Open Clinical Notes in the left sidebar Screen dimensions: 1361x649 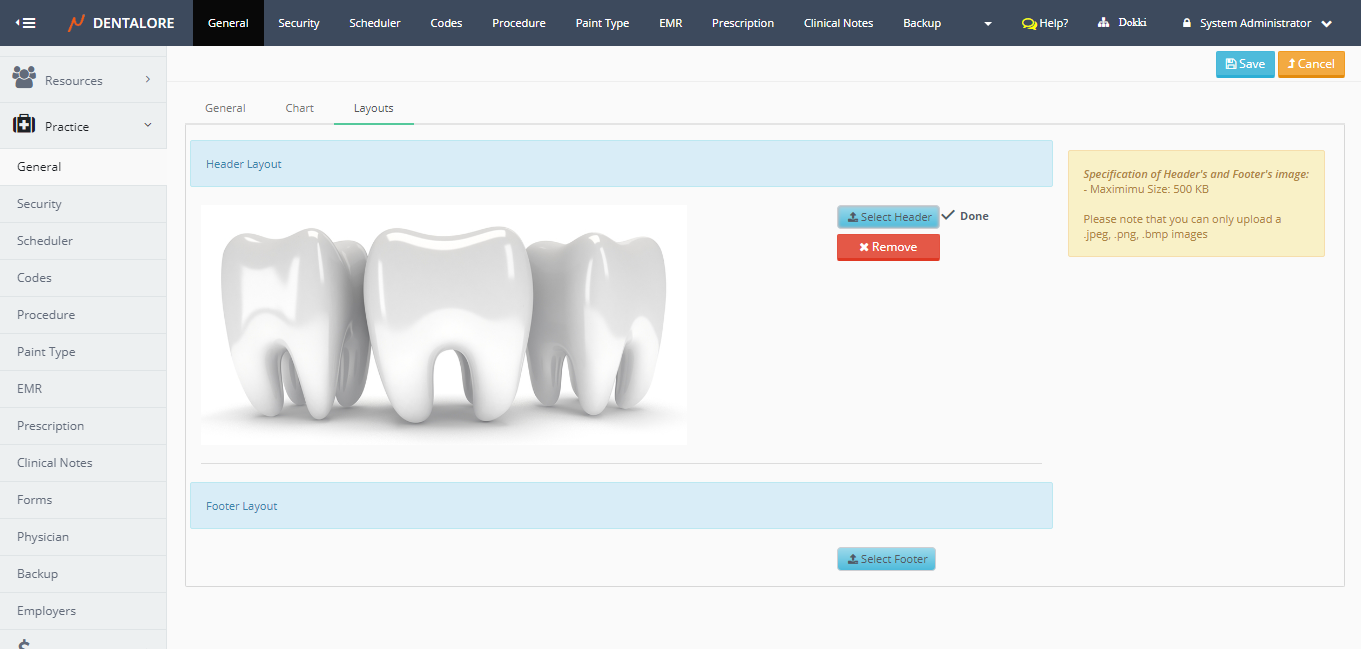click(55, 463)
